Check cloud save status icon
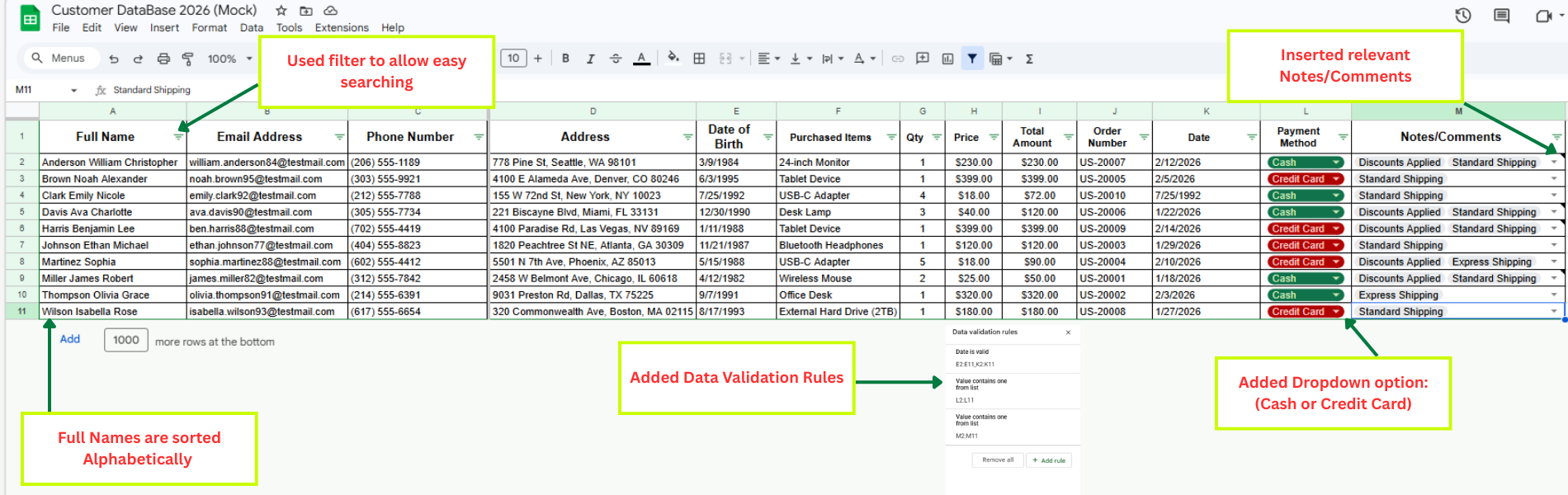Viewport: 1568px width, 495px height. click(x=330, y=11)
